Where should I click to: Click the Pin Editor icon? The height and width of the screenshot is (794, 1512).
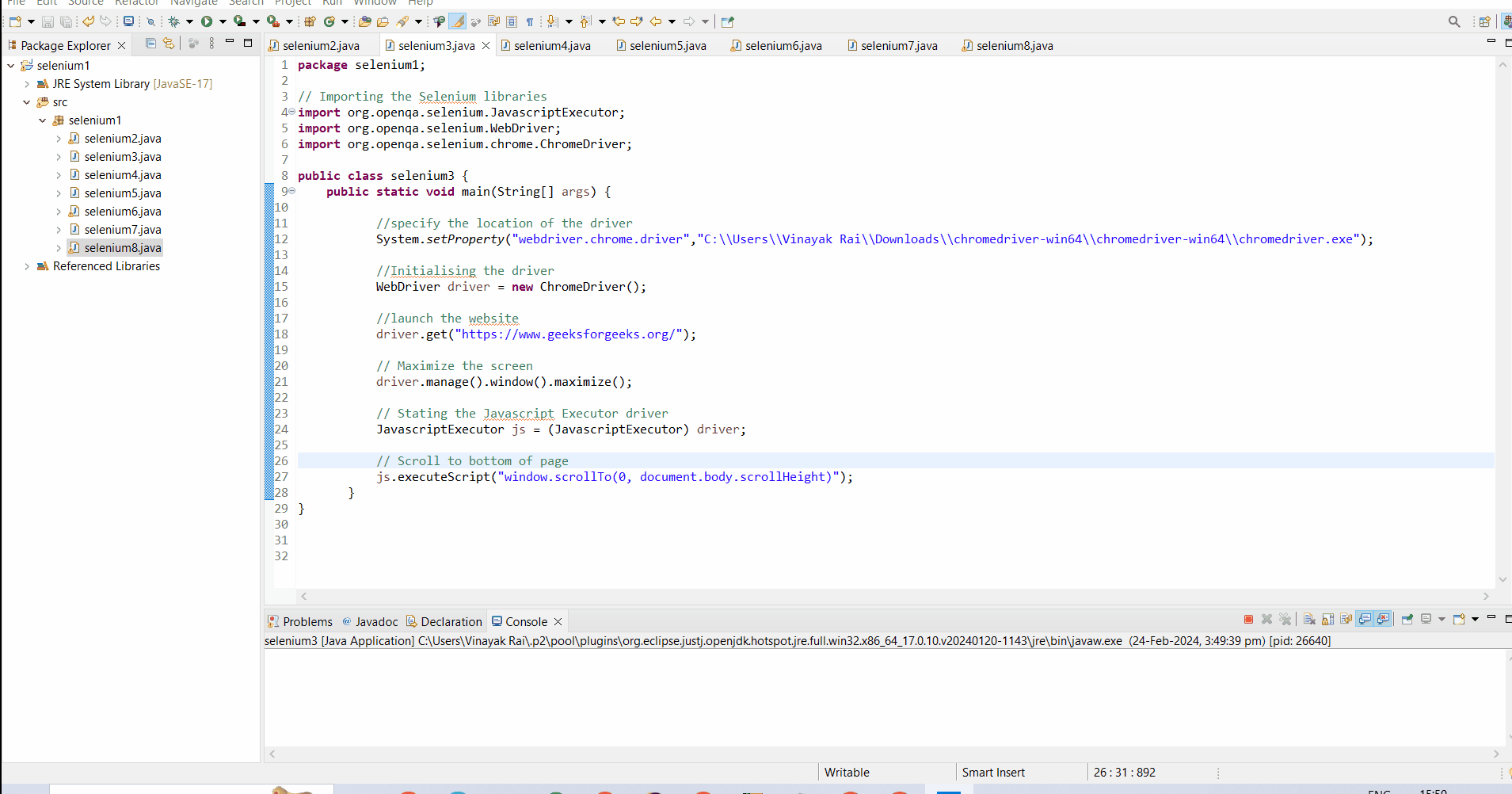click(x=727, y=21)
